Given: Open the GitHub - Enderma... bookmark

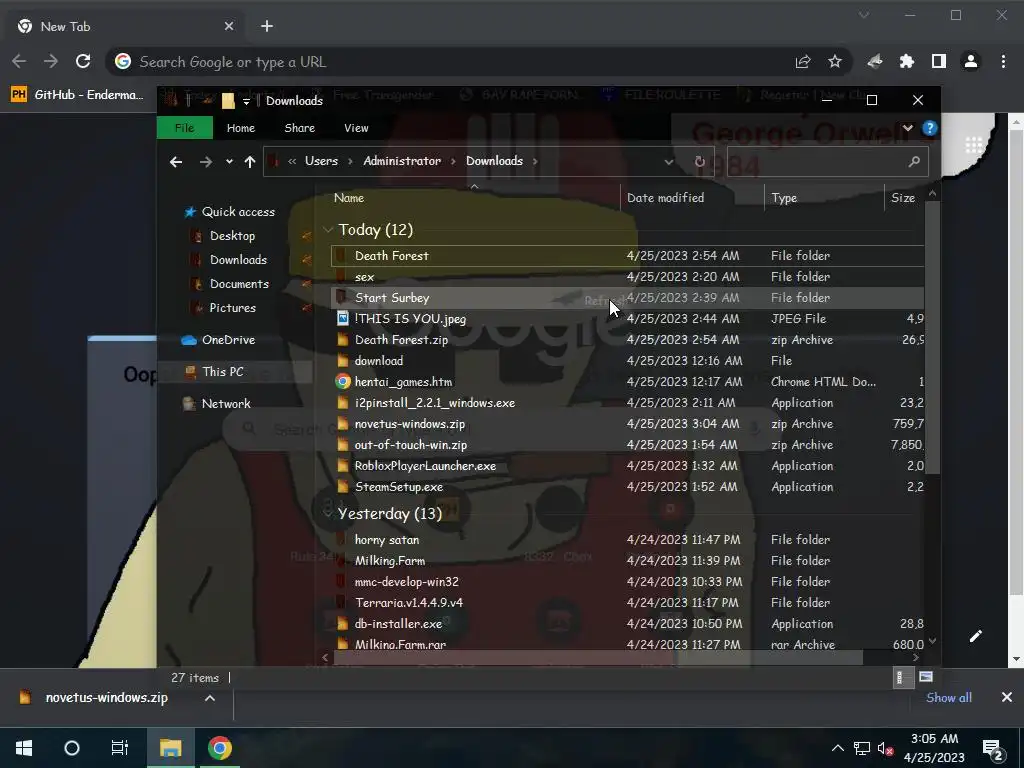Looking at the screenshot, I should (77, 95).
